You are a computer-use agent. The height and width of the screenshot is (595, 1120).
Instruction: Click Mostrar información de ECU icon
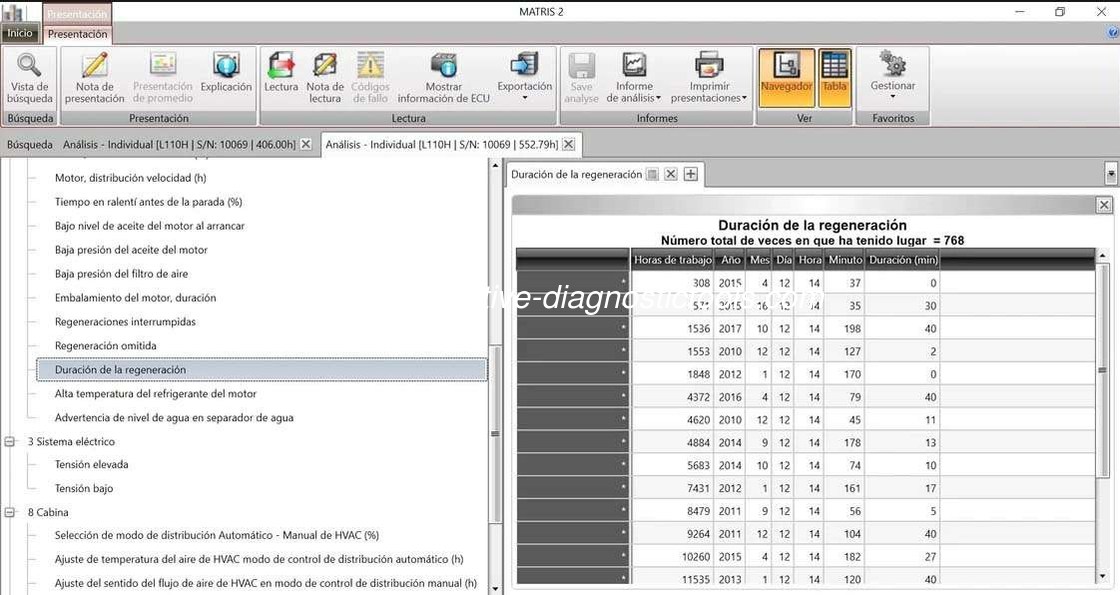(444, 75)
